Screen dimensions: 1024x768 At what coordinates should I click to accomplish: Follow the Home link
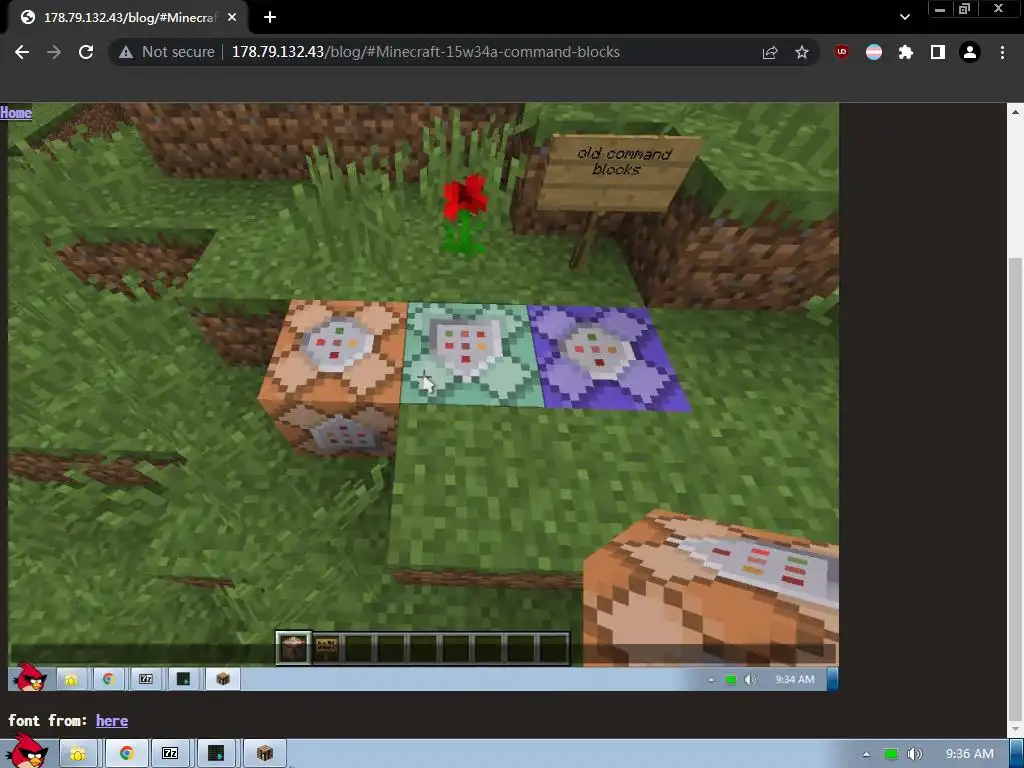tap(16, 112)
